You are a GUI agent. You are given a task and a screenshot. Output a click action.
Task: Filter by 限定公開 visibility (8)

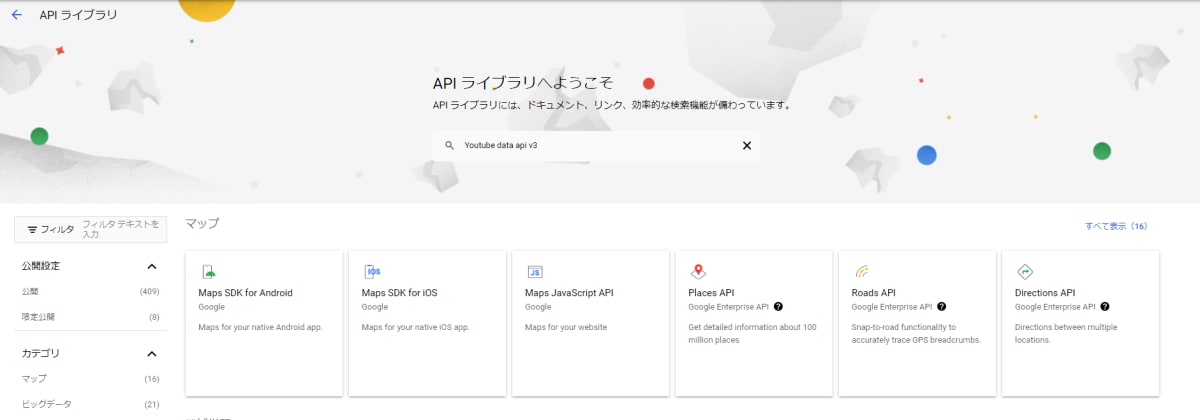point(90,317)
